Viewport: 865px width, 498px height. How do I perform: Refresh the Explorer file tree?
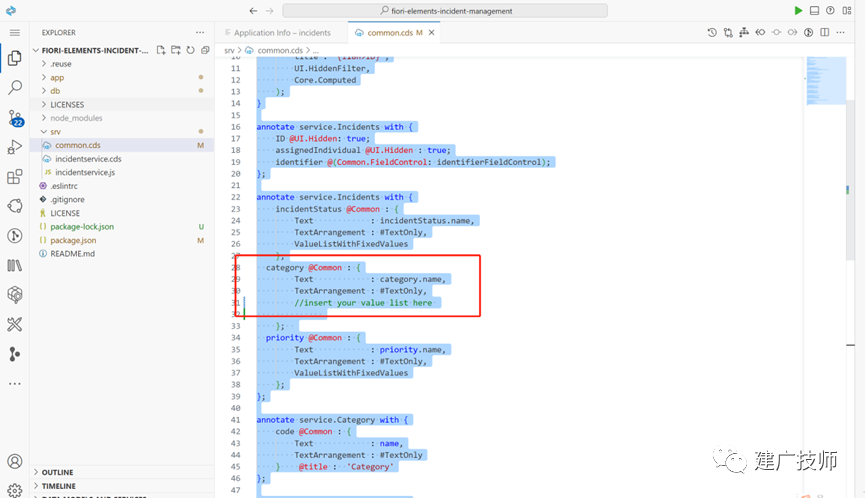[x=190, y=50]
